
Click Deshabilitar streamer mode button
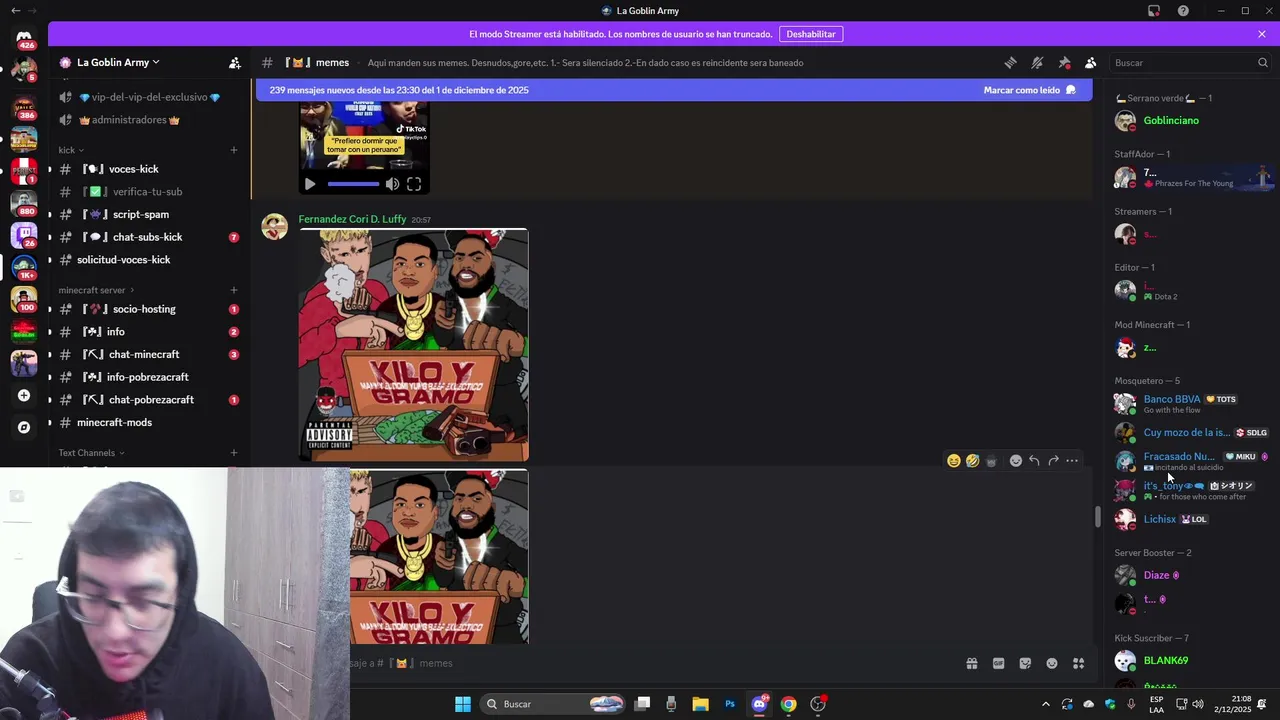coord(811,34)
